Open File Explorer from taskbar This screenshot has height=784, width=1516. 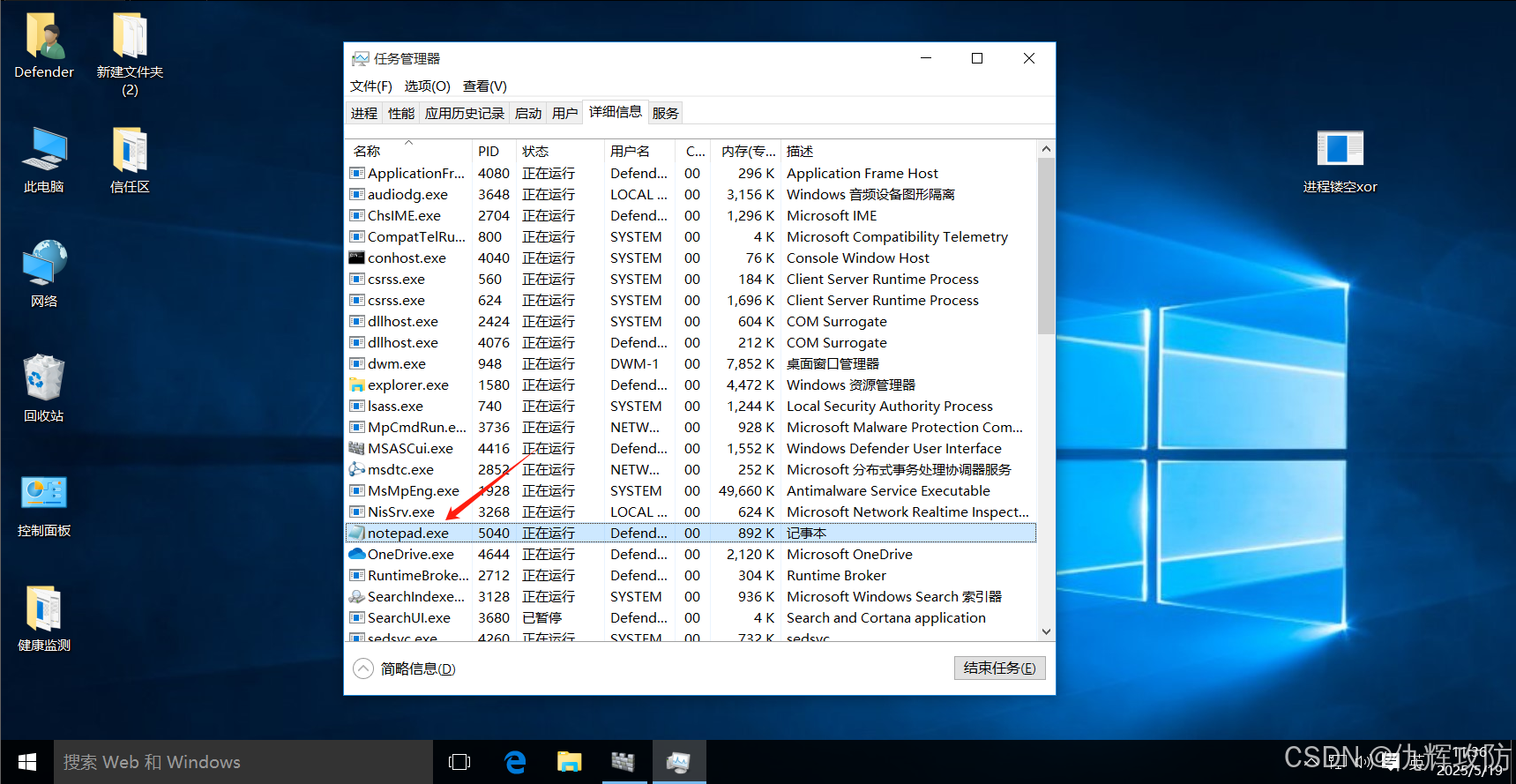[x=569, y=762]
